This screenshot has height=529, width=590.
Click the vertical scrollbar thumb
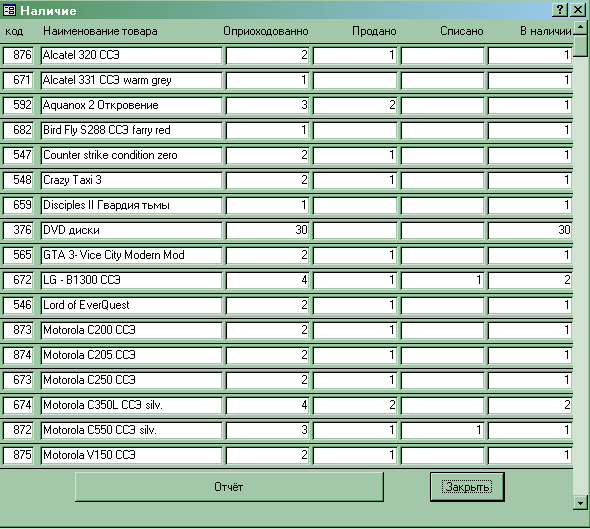580,46
